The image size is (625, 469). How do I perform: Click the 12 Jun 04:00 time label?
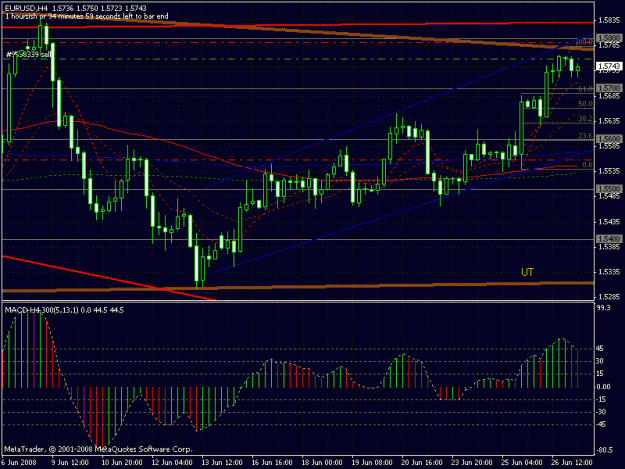(x=172, y=463)
